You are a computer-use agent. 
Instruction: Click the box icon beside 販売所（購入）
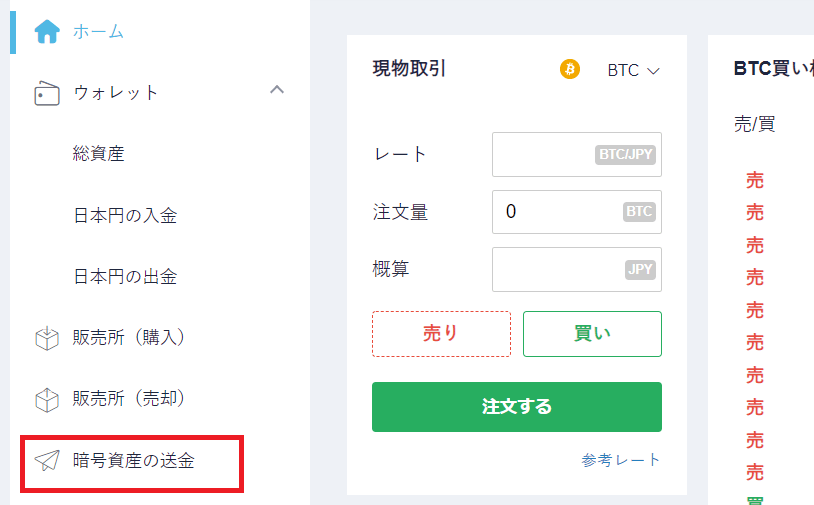click(47, 338)
